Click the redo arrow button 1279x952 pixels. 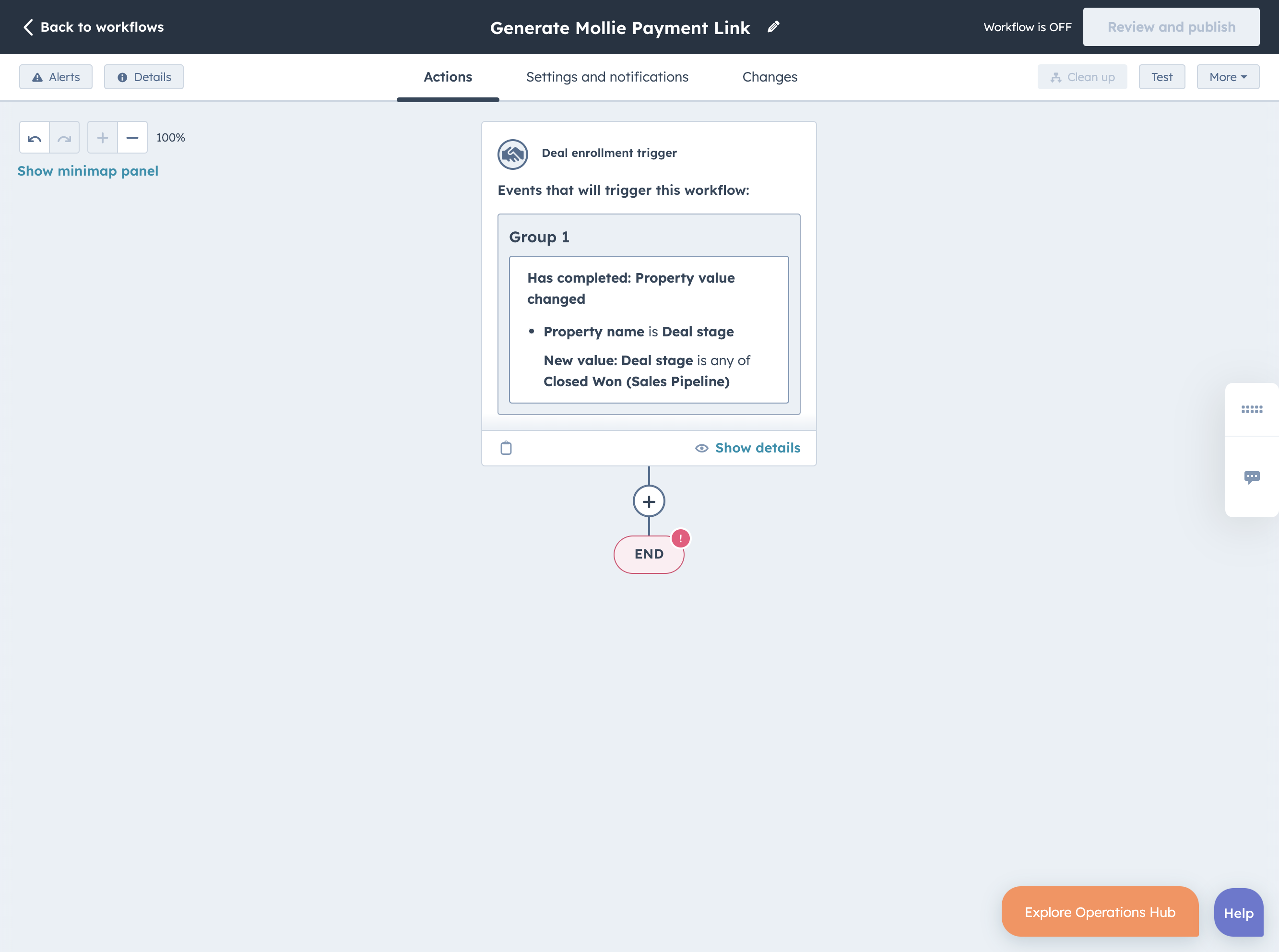pos(65,138)
